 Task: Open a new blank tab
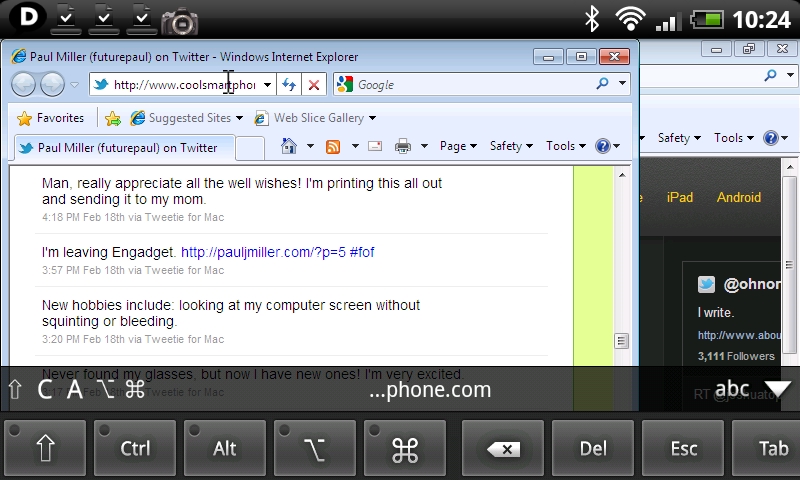point(250,148)
